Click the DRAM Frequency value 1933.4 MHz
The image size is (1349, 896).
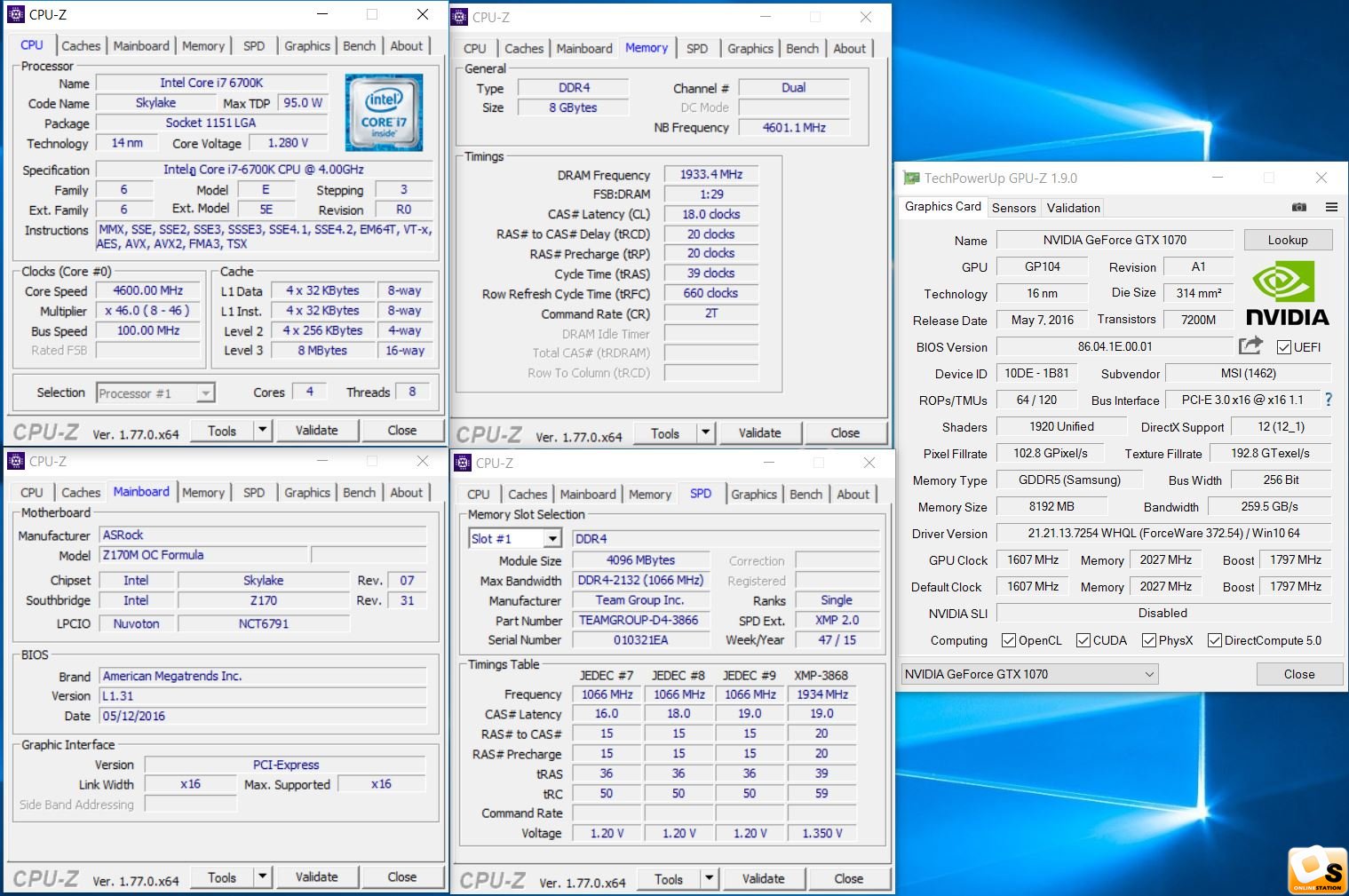click(x=711, y=174)
